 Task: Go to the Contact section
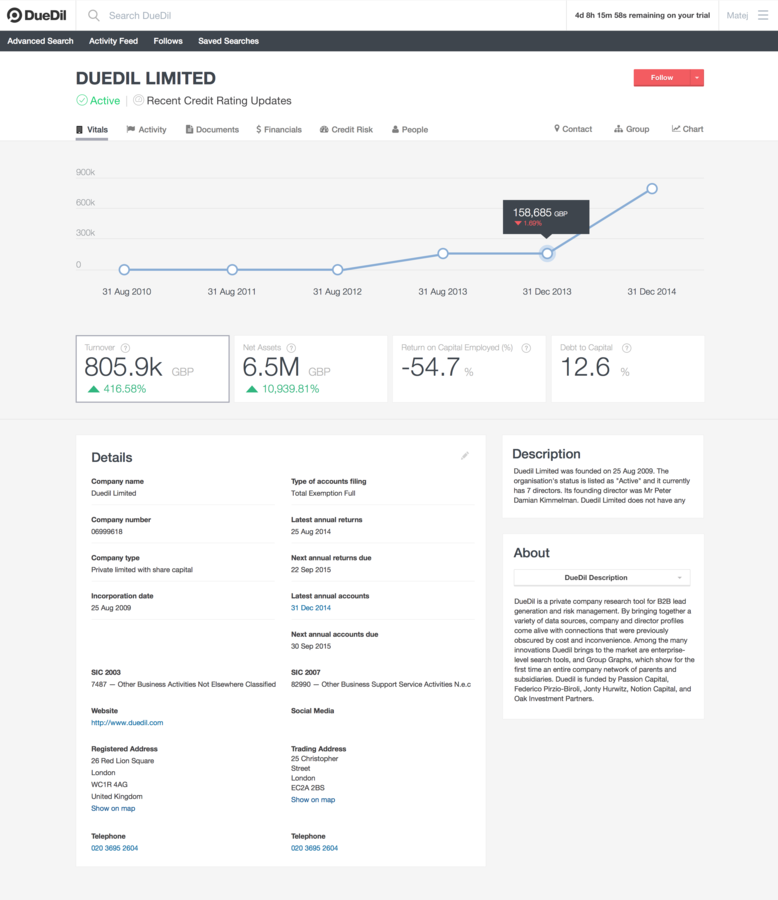[x=573, y=129]
